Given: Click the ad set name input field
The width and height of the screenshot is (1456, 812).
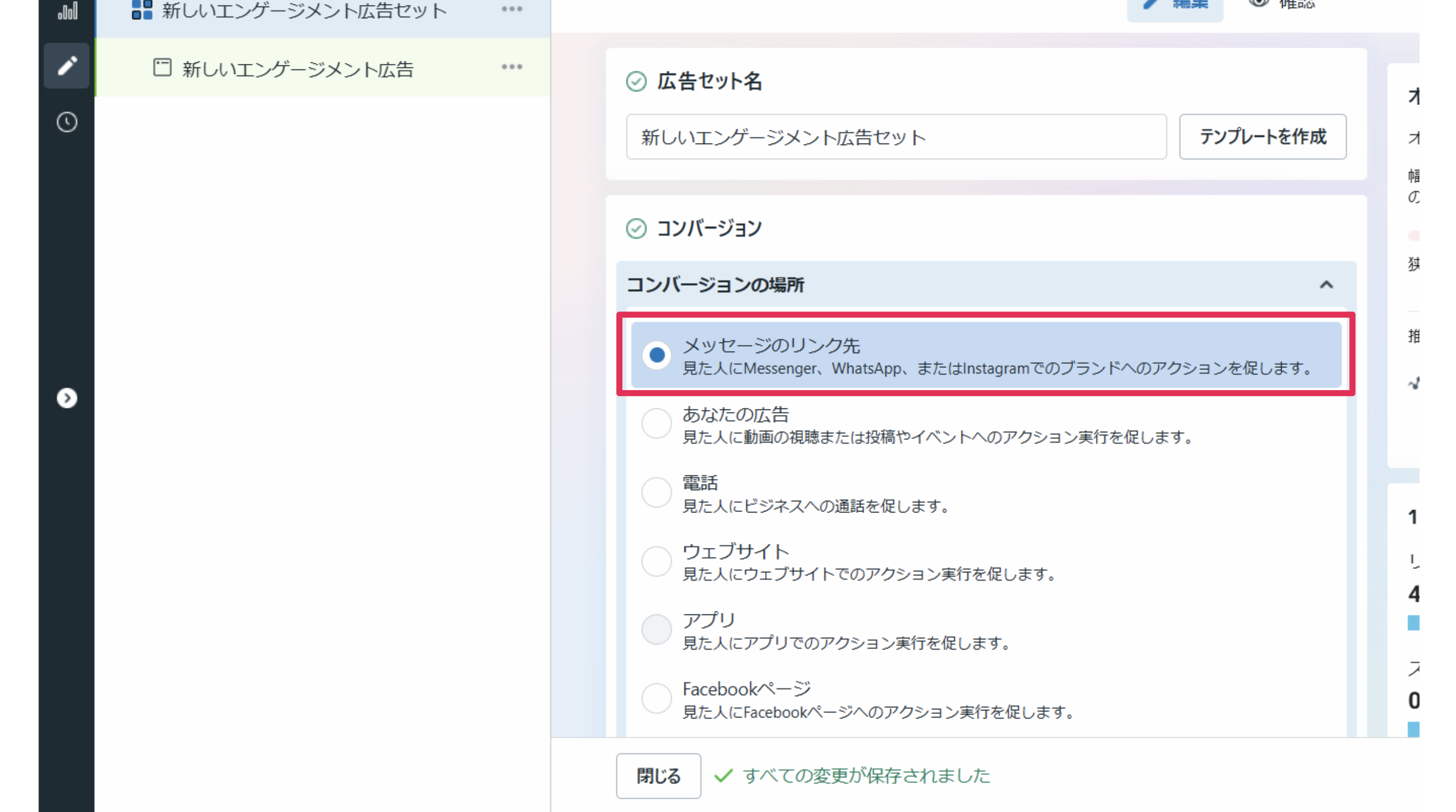Looking at the screenshot, I should click(x=896, y=137).
